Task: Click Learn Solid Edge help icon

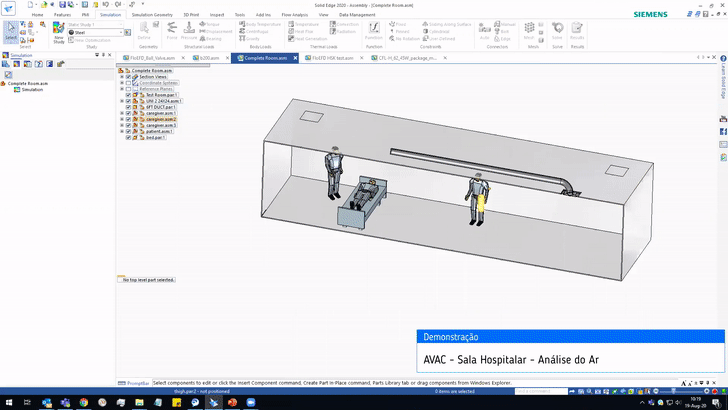Action: (723, 59)
